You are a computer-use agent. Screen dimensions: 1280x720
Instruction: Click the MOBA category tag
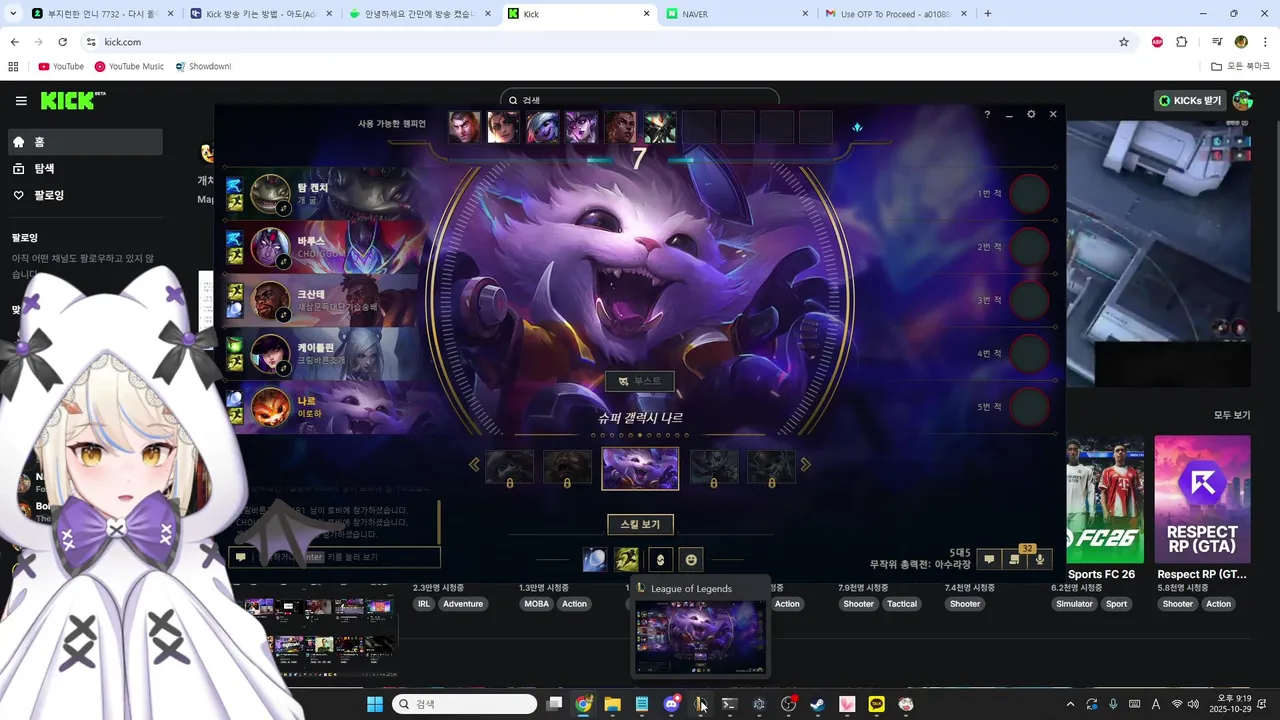537,604
